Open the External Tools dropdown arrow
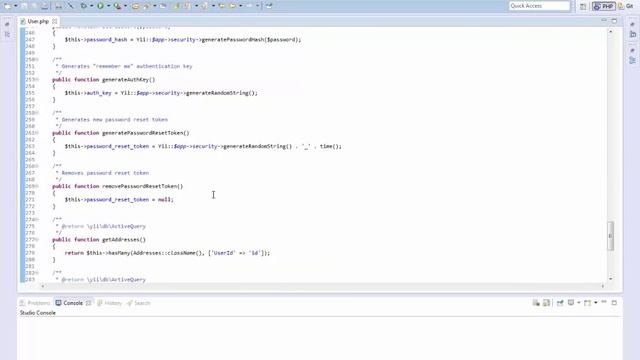This screenshot has height=360, width=640. pyautogui.click(x=125, y=6)
